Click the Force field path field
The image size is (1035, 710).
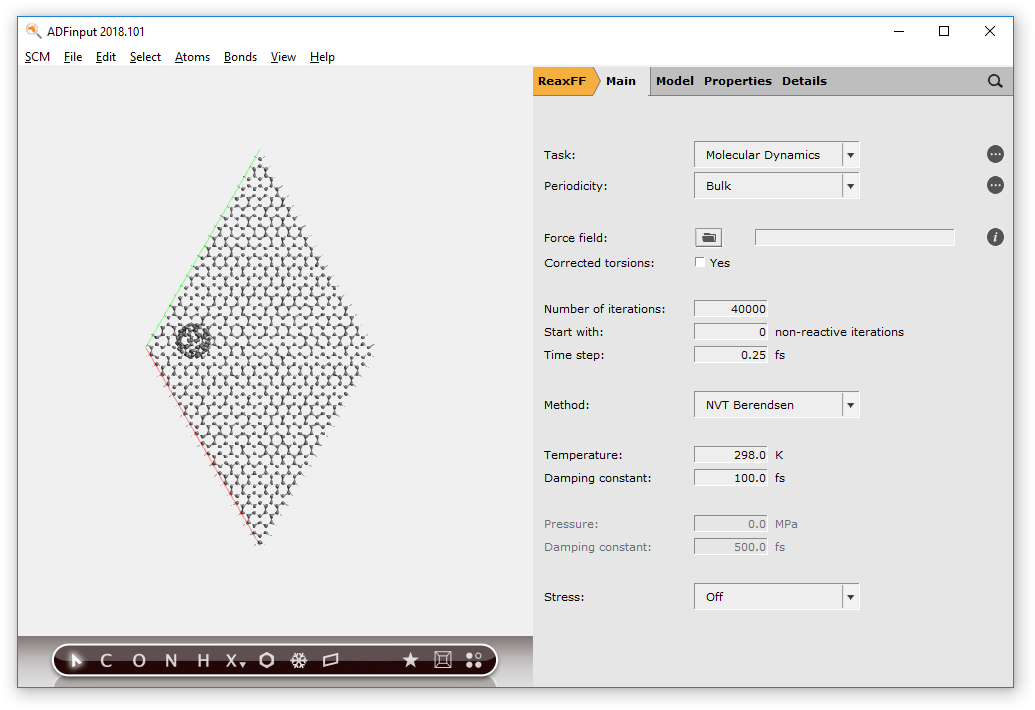click(x=855, y=238)
